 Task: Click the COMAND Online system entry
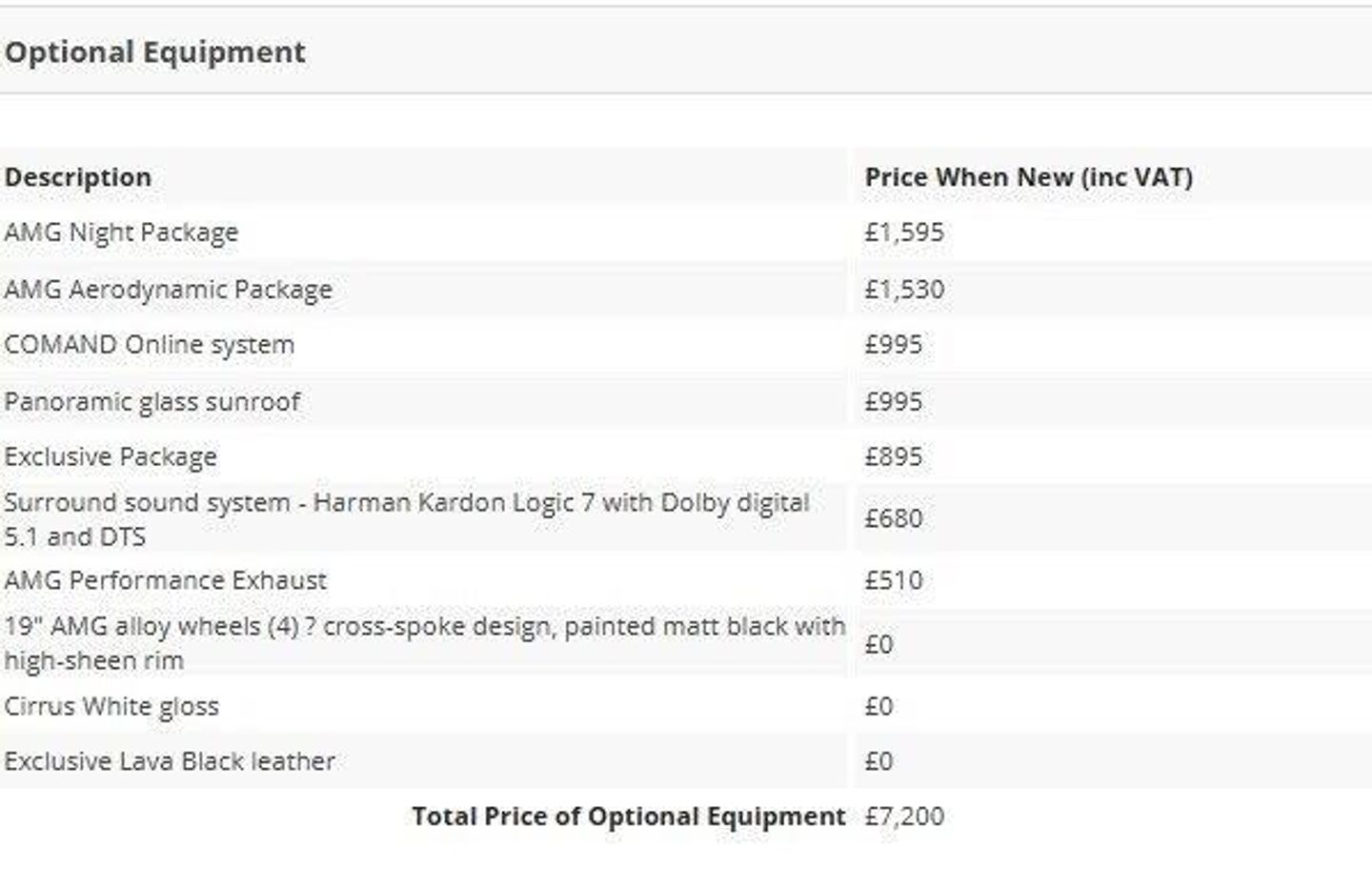[150, 345]
